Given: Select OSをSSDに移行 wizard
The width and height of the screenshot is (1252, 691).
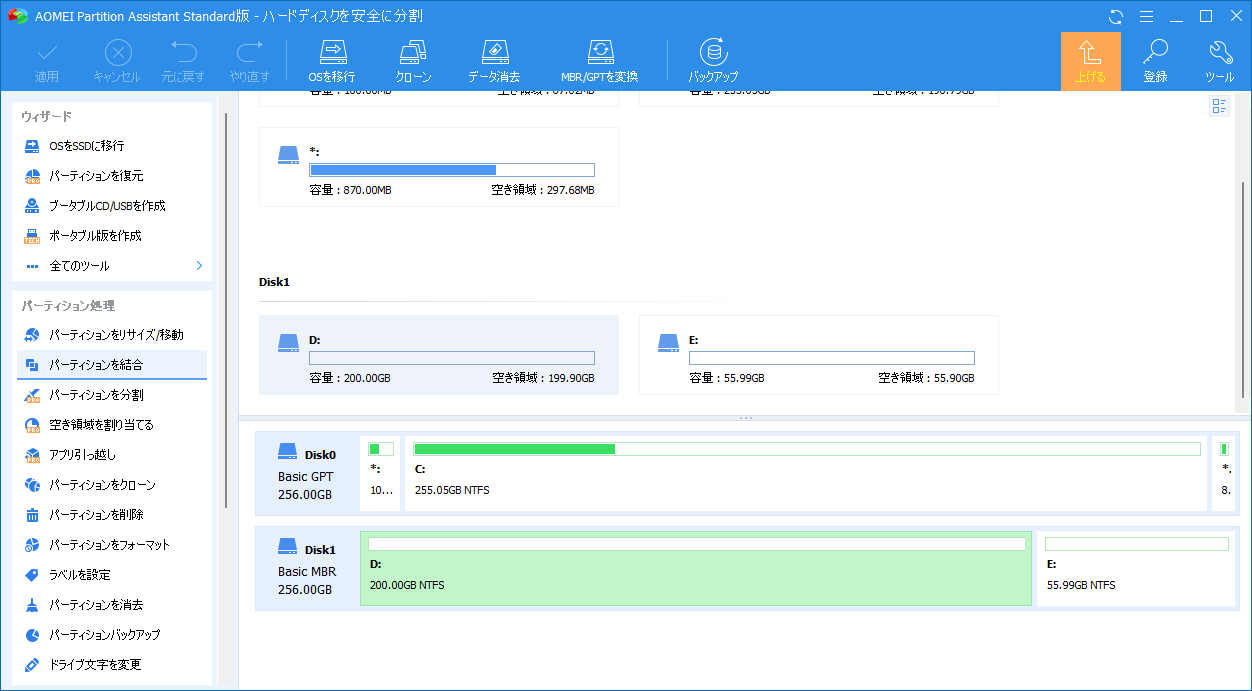Looking at the screenshot, I should point(114,146).
